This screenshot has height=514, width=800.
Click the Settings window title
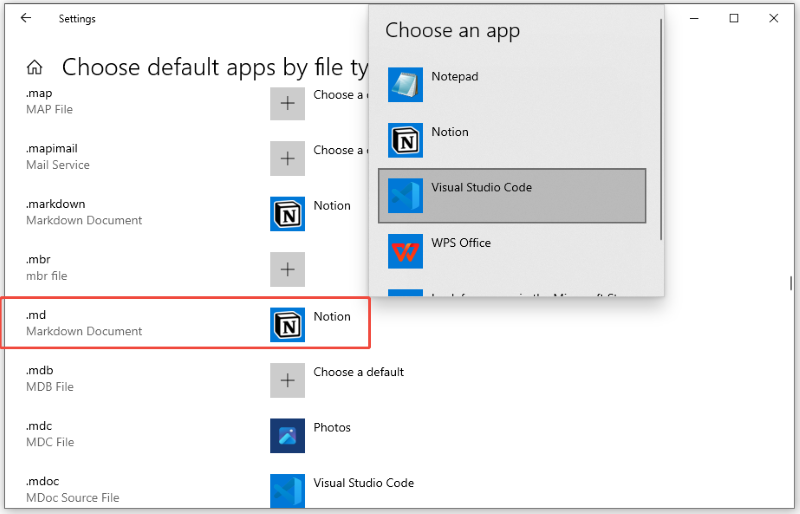(x=77, y=19)
